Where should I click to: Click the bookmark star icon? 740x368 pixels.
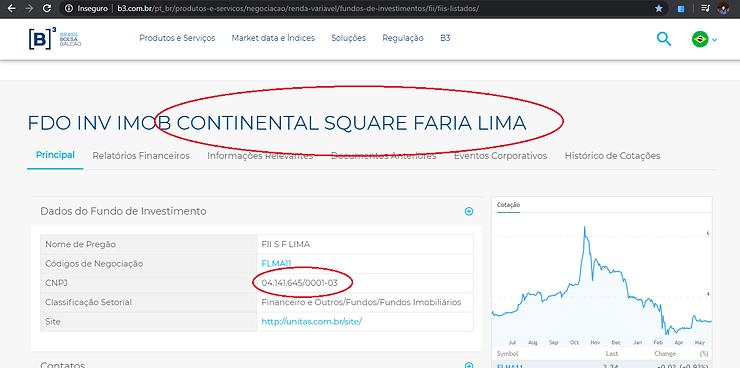click(x=659, y=8)
